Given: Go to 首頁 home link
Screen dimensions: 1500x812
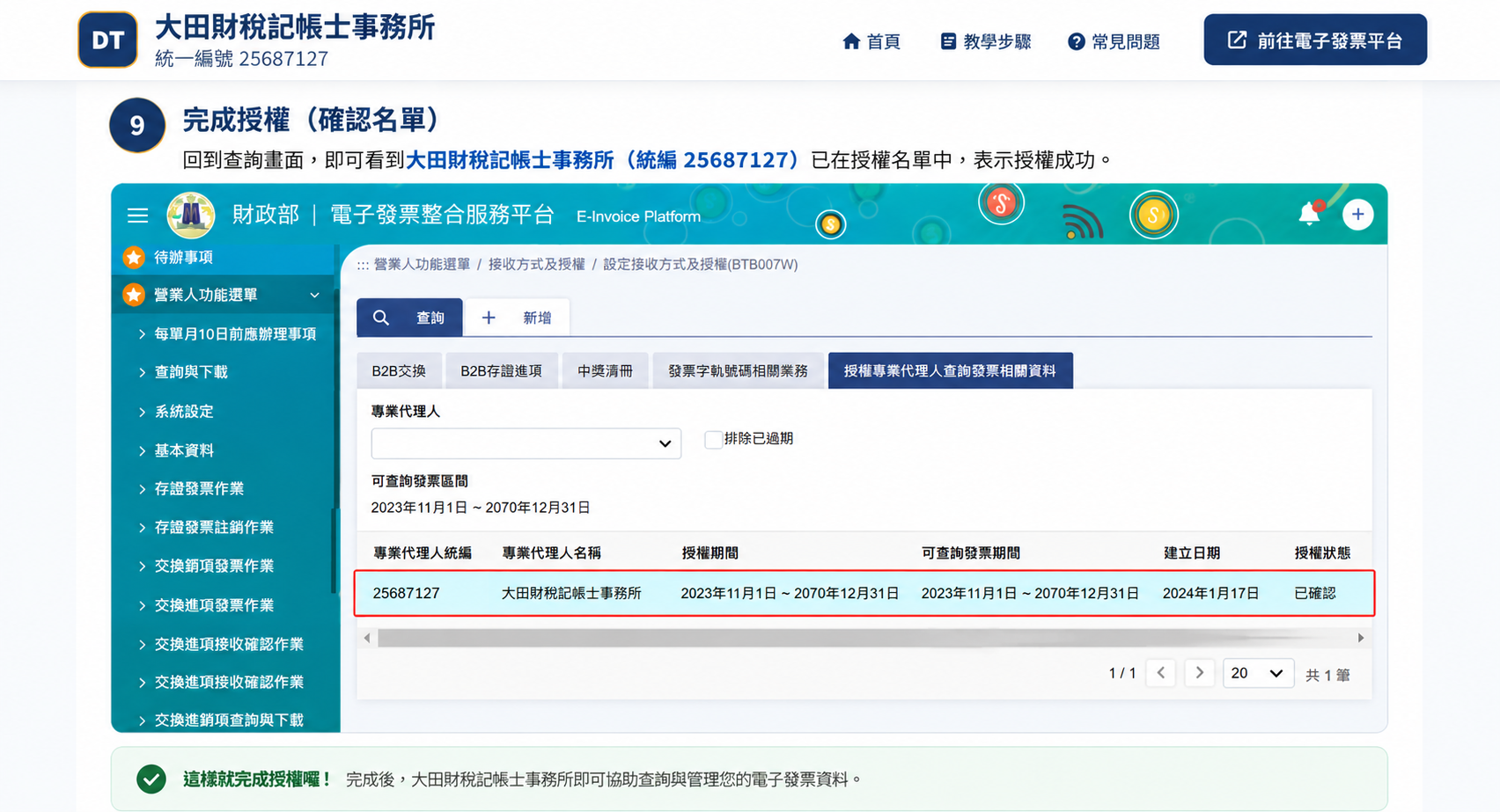Looking at the screenshot, I should tap(871, 41).
